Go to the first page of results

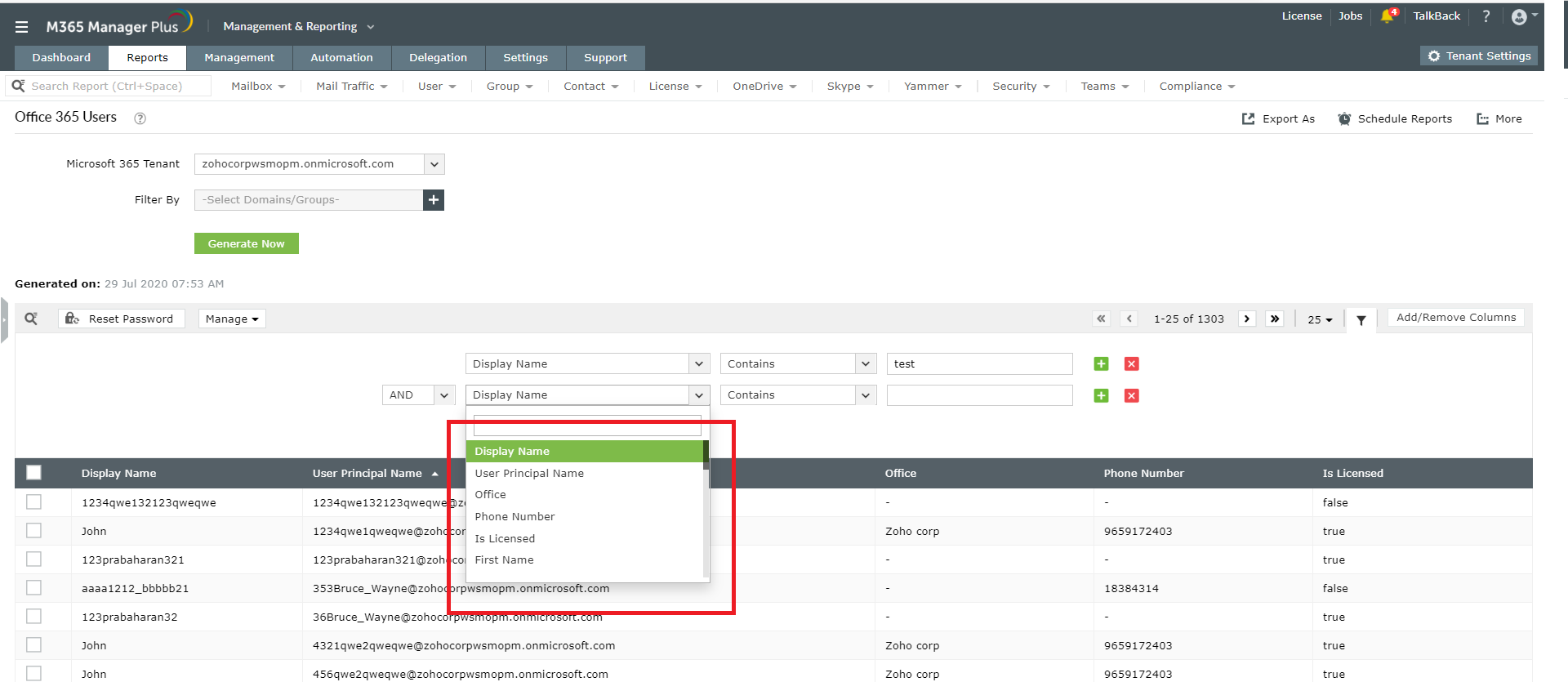[1101, 319]
